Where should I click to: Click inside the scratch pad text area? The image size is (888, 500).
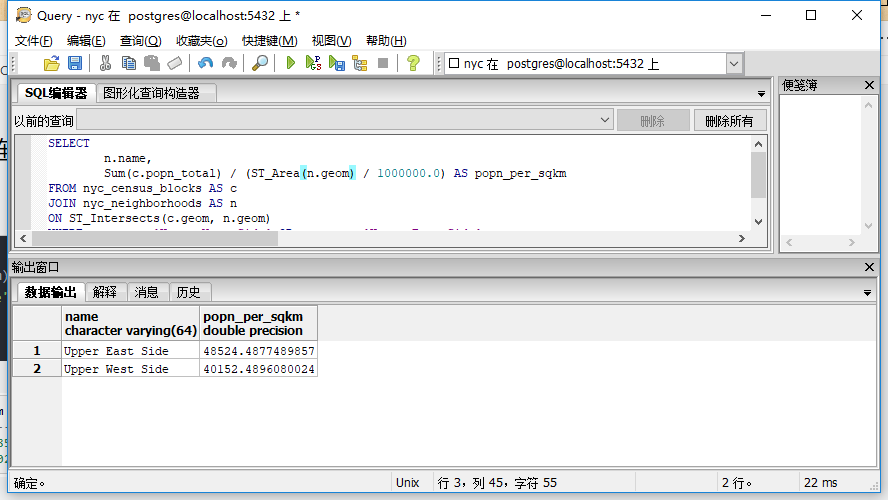821,164
